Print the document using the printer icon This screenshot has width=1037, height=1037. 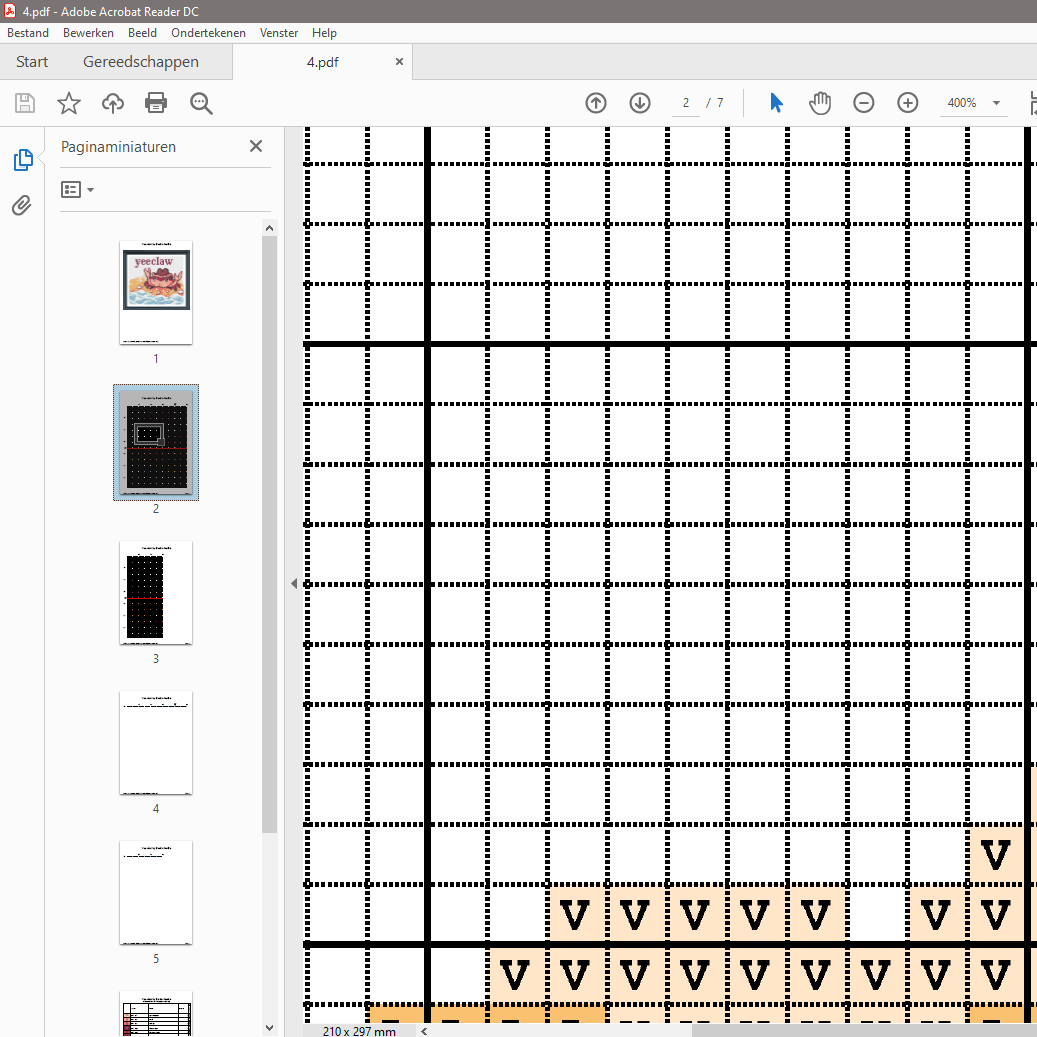pyautogui.click(x=156, y=103)
